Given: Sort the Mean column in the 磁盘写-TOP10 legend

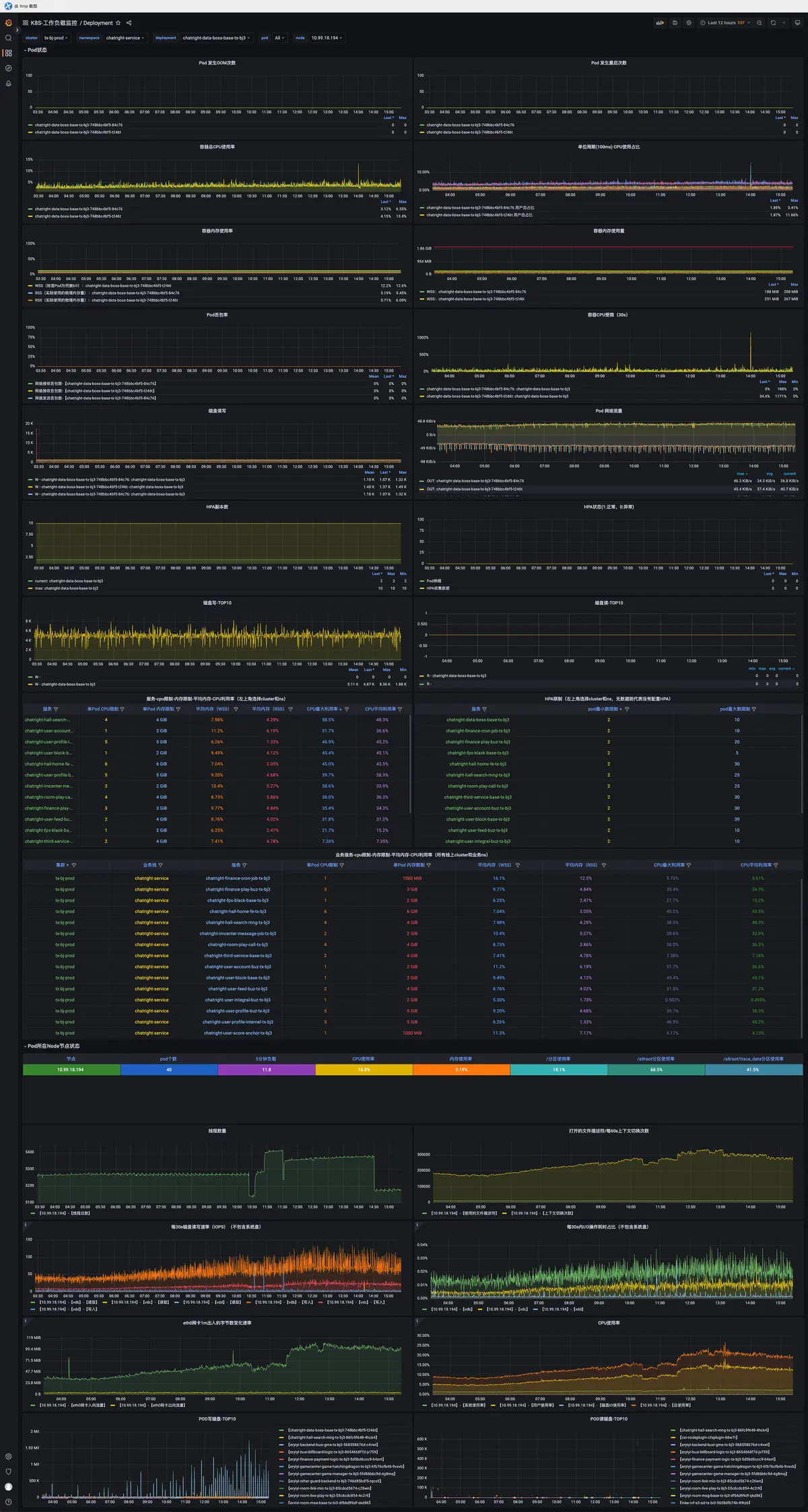Looking at the screenshot, I should (353, 670).
